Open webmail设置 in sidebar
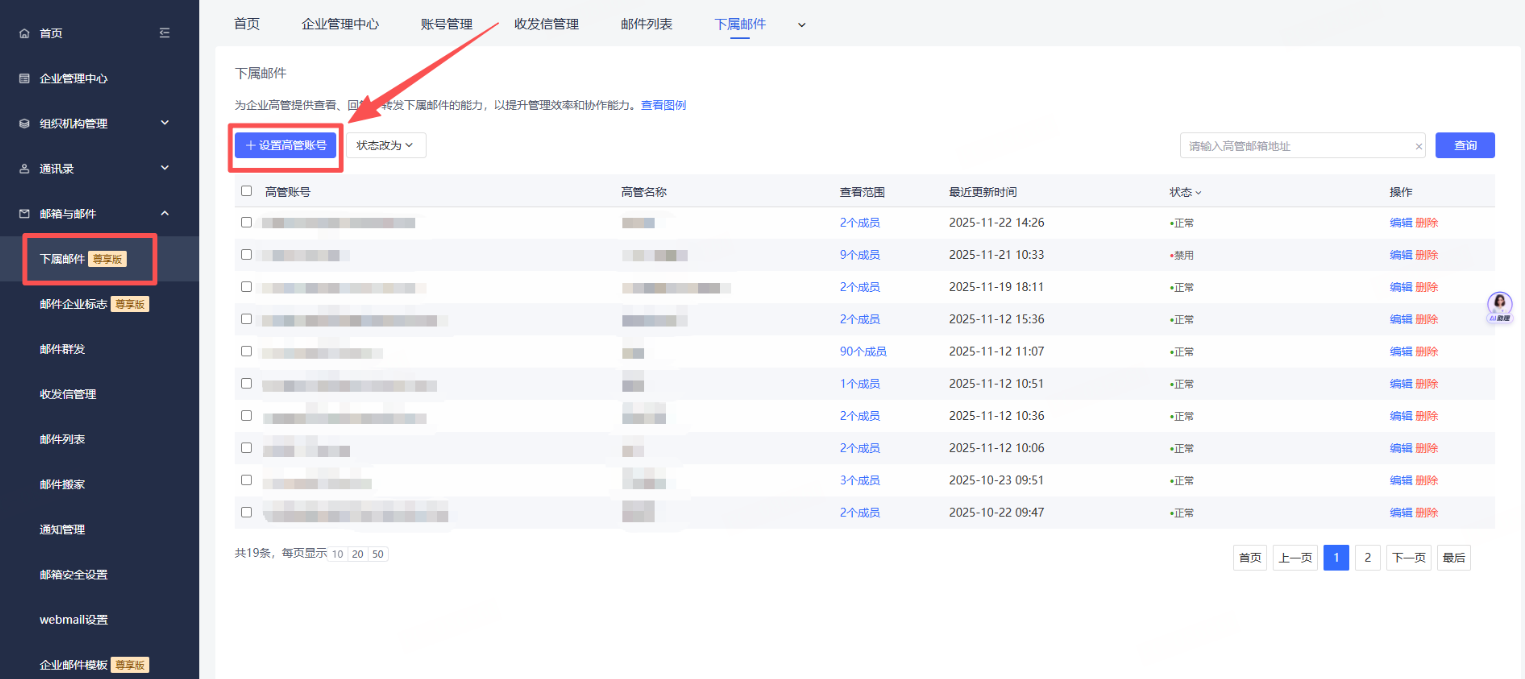Viewport: 1525px width, 679px height. point(73,619)
